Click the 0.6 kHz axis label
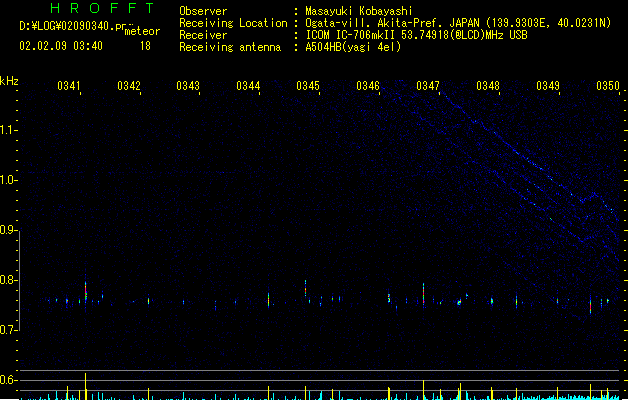 pos(8,380)
